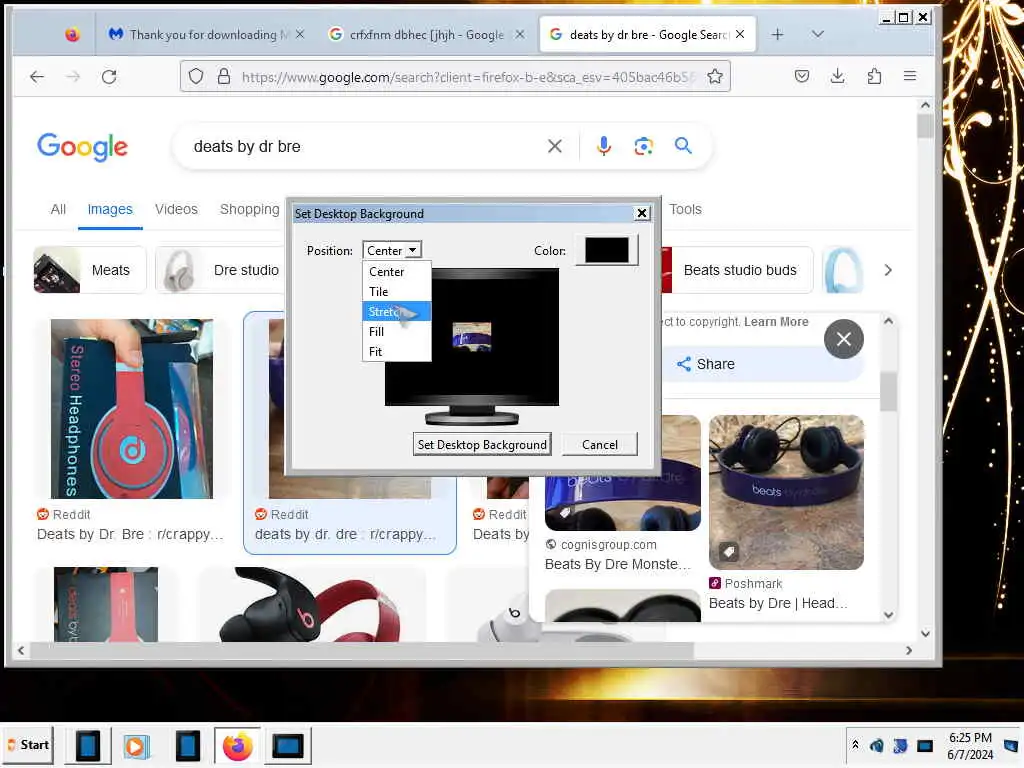Go forward using the forward arrow

(72, 77)
